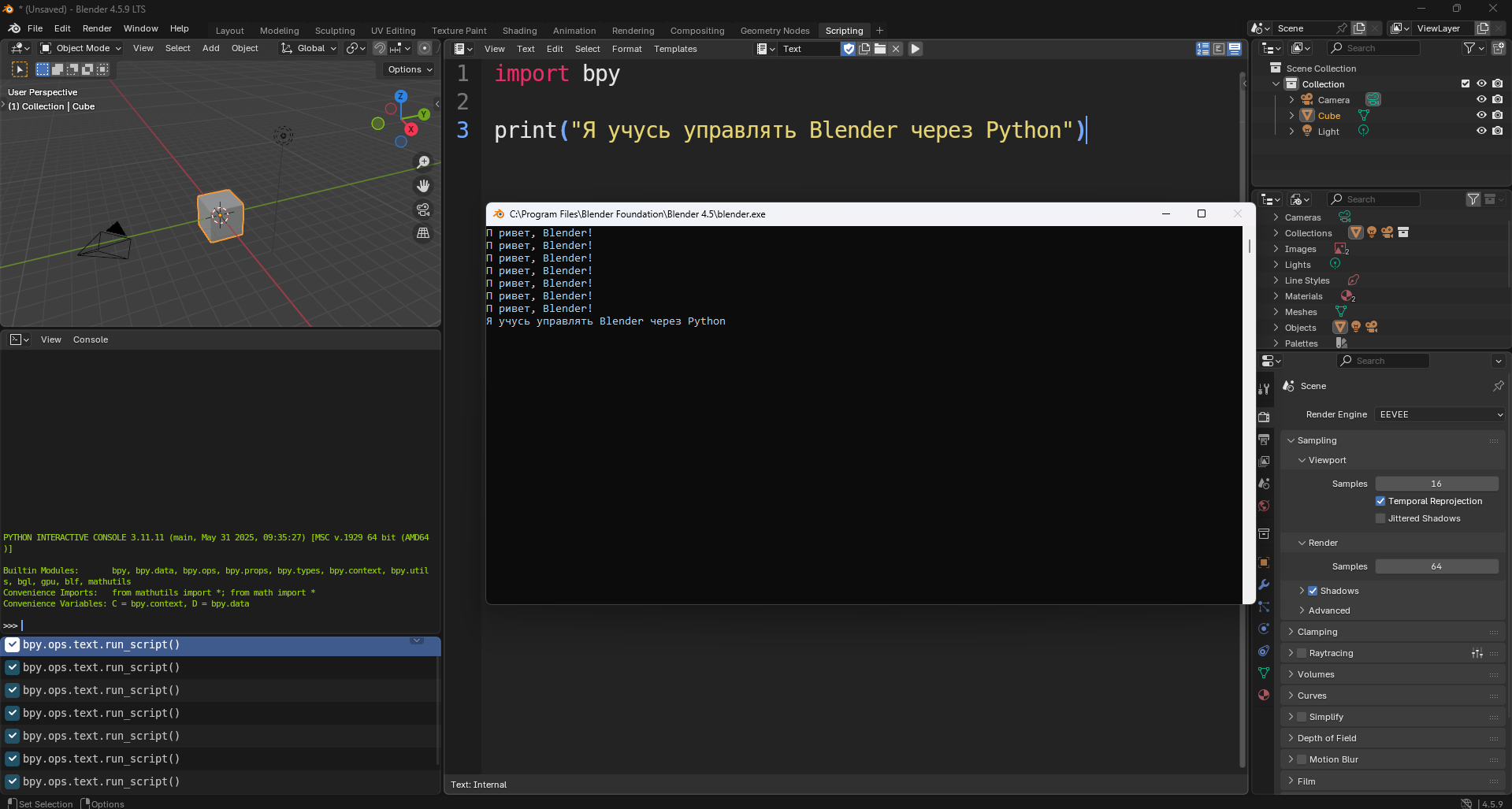Toggle the camera view gizmo in the viewport
Image resolution: width=1512 pixels, height=809 pixels.
423,210
